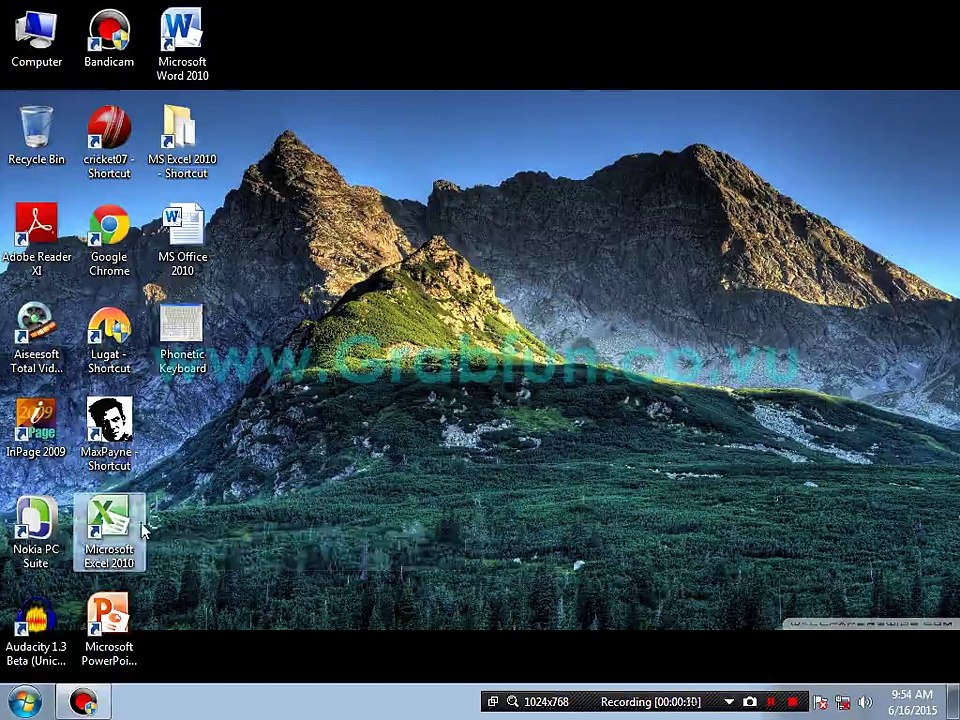This screenshot has width=960, height=720.
Task: Select the InPage 2009 icon
Action: 36,428
